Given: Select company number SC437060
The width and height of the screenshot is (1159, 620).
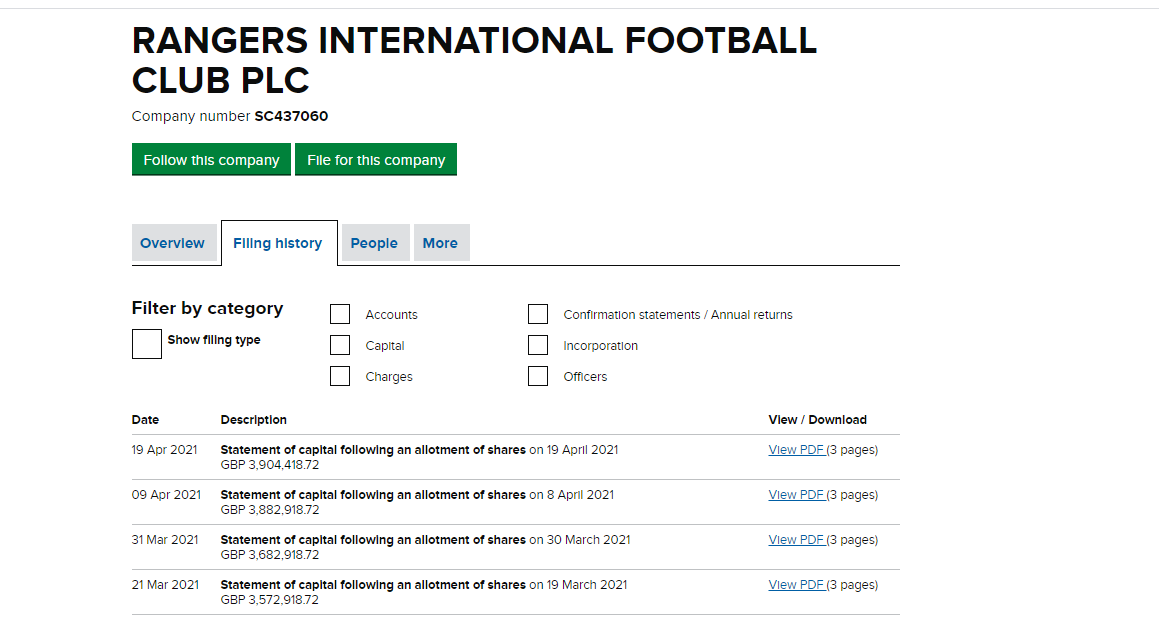Looking at the screenshot, I should point(291,116).
